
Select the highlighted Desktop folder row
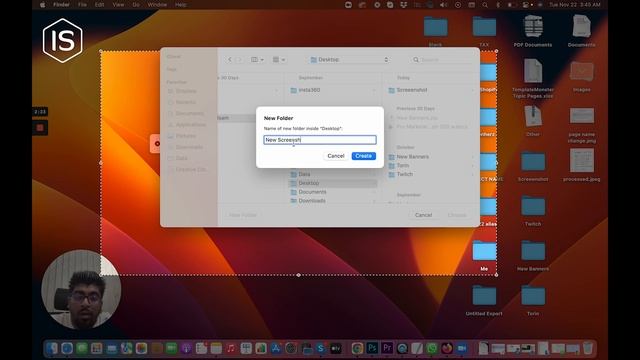(x=332, y=183)
